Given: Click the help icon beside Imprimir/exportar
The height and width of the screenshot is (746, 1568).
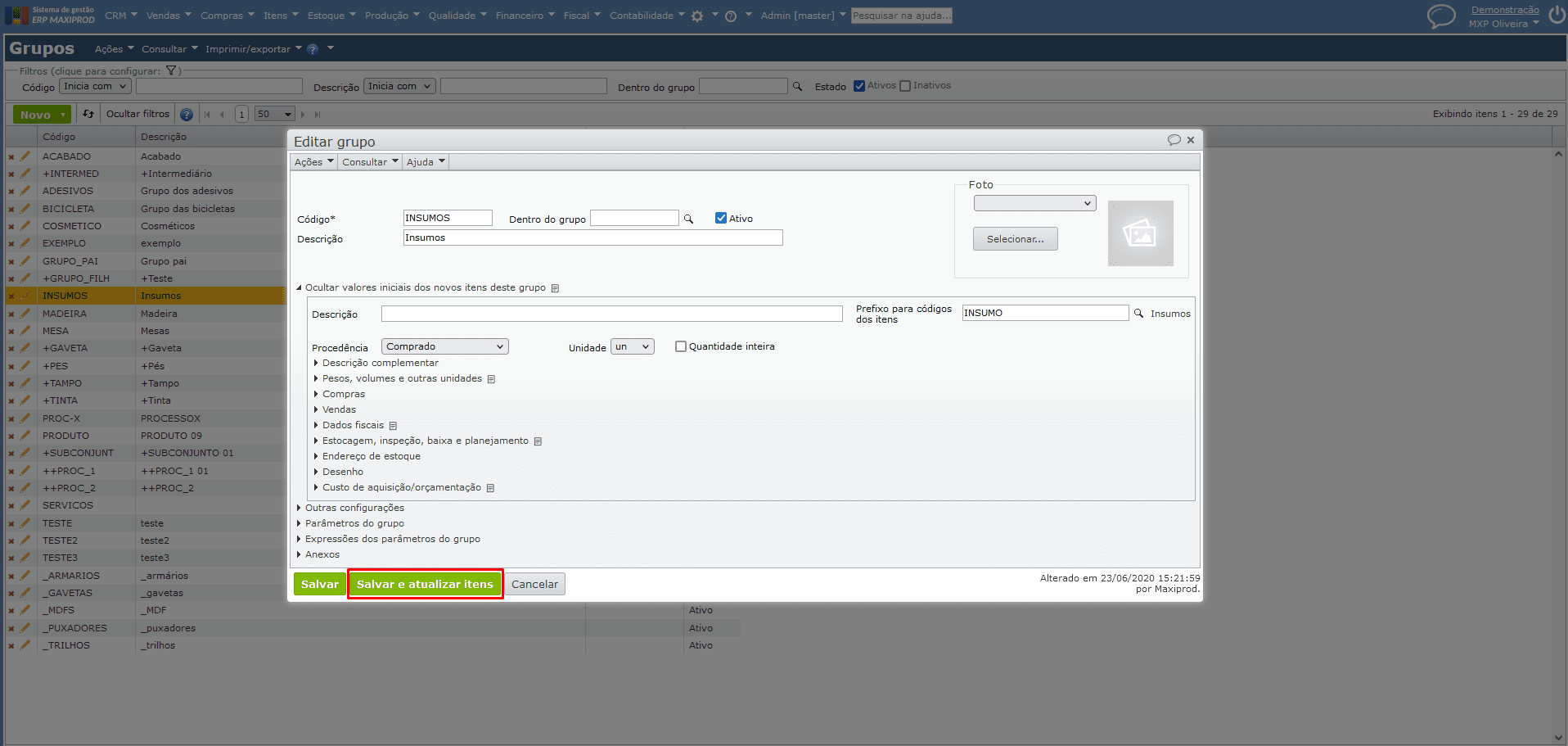Looking at the screenshot, I should (312, 49).
